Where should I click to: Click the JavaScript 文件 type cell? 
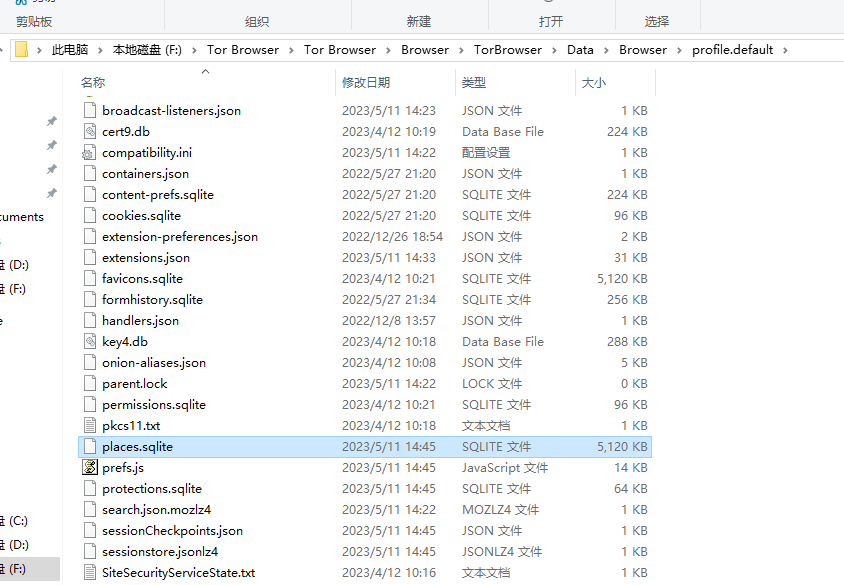[505, 468]
